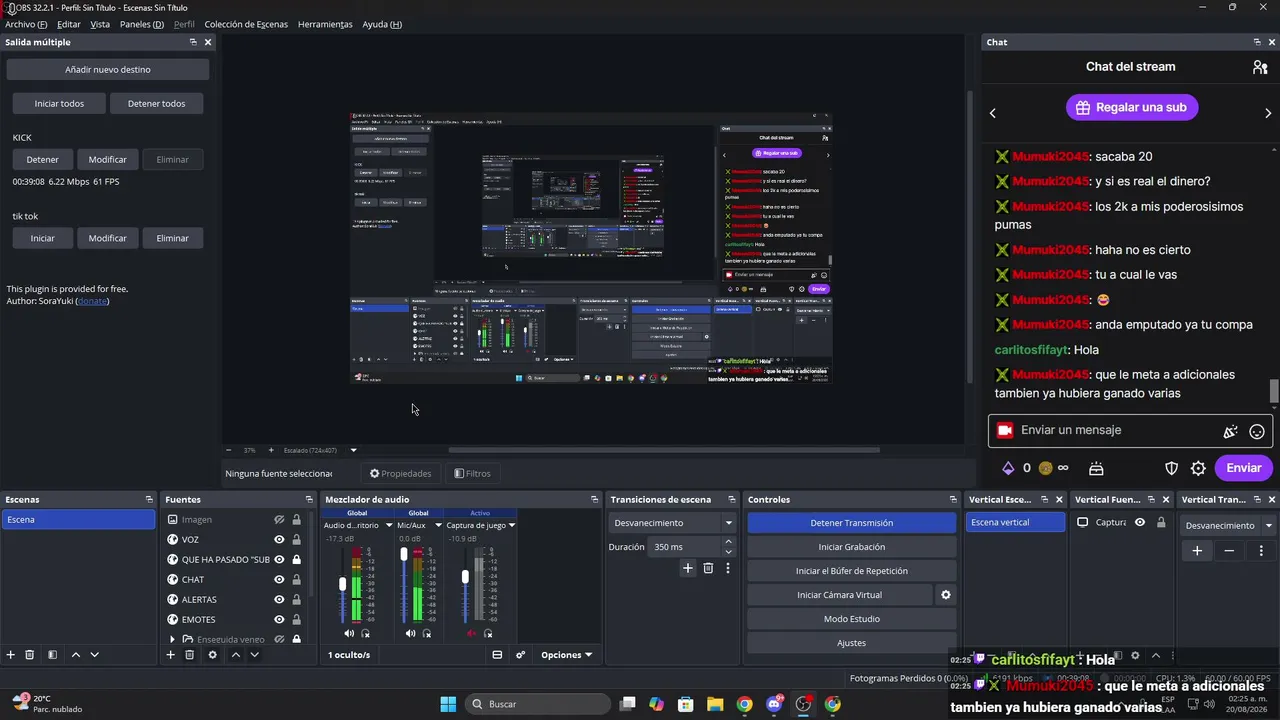This screenshot has height=720, width=1280.
Task: Open the Captura de juego channel dropdown
Action: point(512,525)
